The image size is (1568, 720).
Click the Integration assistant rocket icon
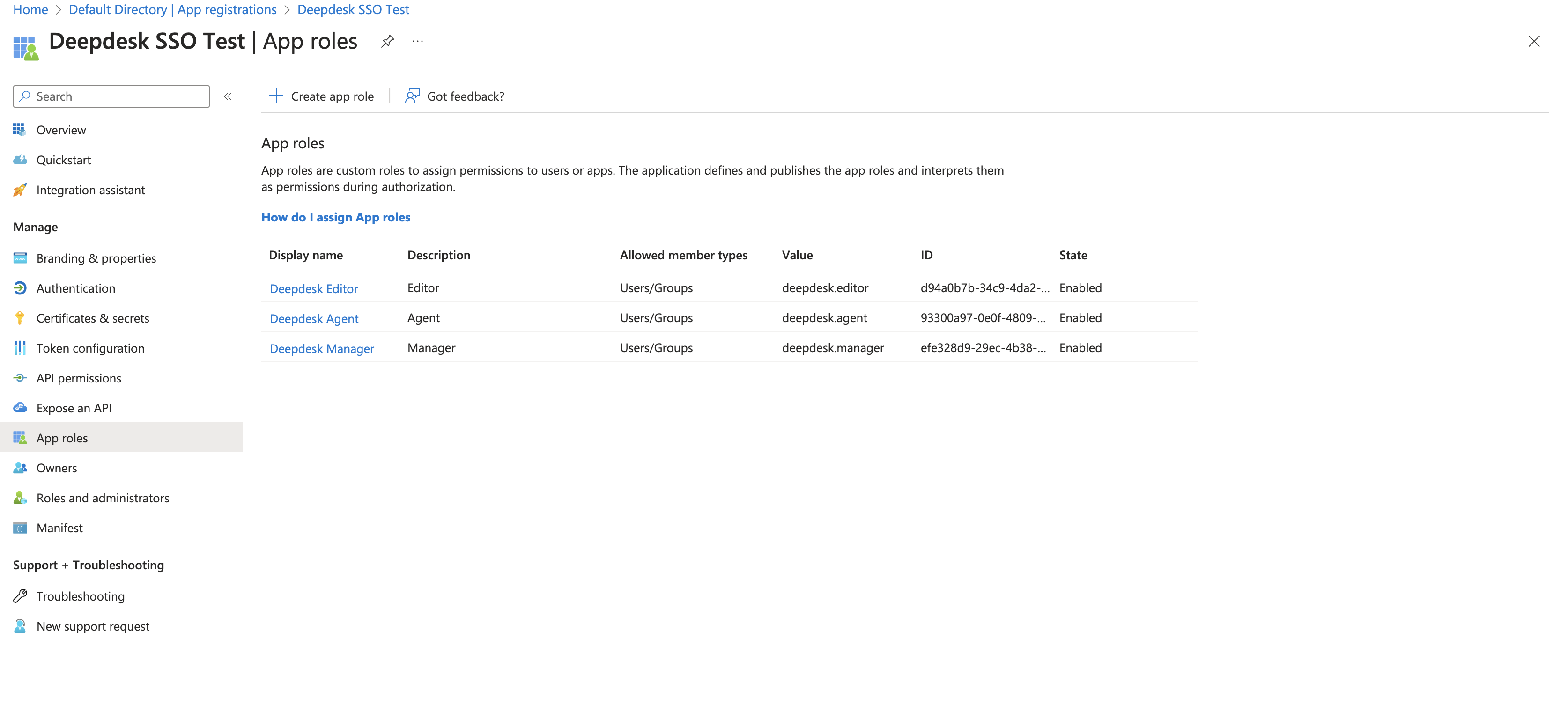pyautogui.click(x=20, y=189)
